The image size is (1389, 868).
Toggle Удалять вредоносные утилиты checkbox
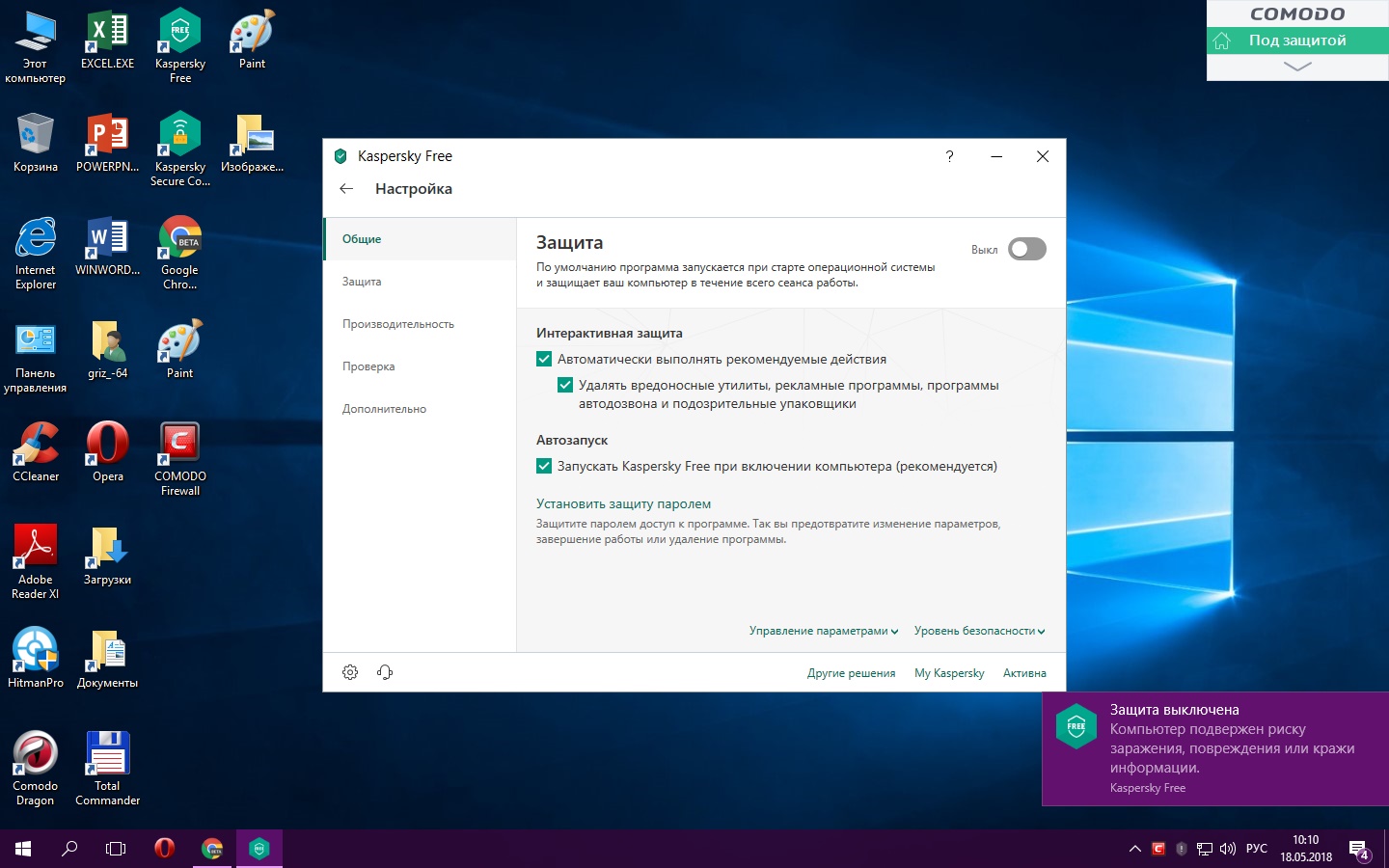[565, 385]
